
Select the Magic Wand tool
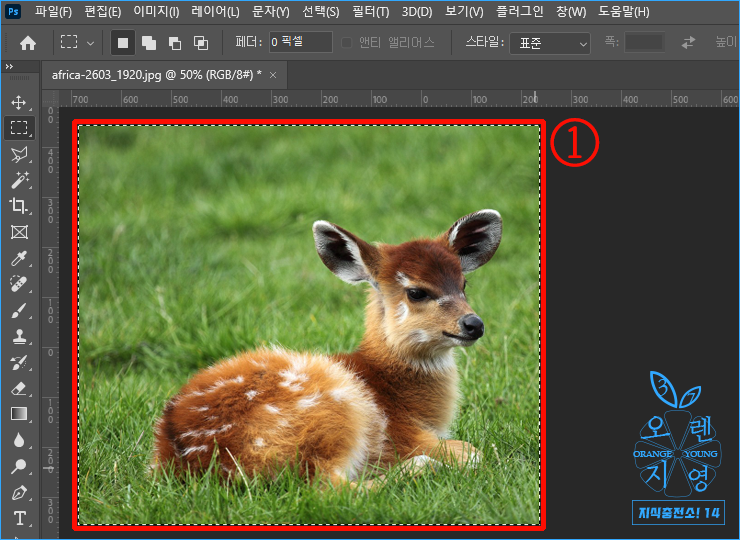(x=19, y=180)
